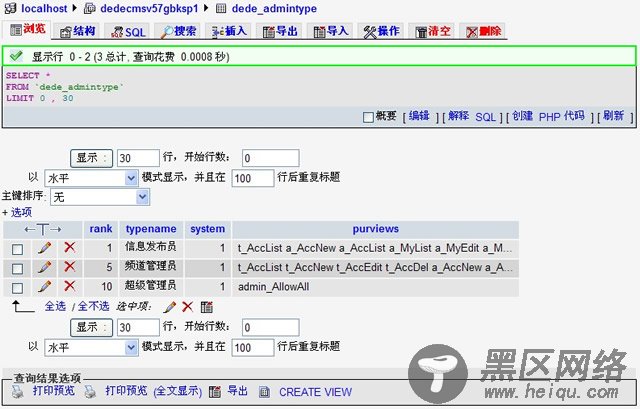
Task: Click the bottom 导出 export link
Action: click(x=238, y=391)
